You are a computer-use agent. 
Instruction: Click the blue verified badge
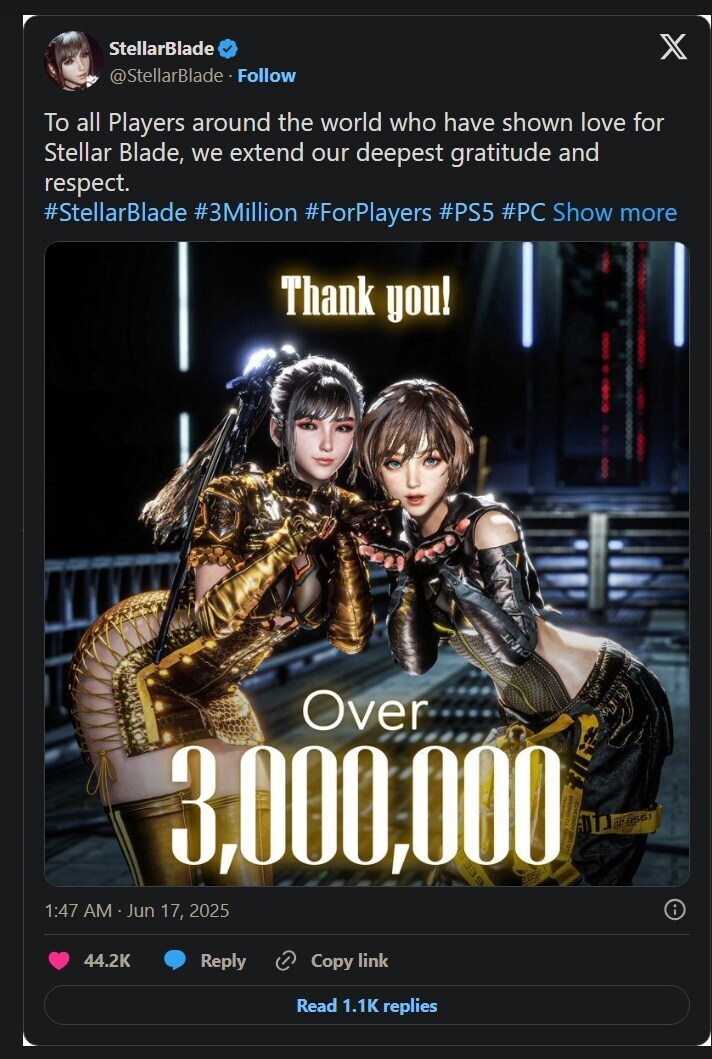point(228,49)
